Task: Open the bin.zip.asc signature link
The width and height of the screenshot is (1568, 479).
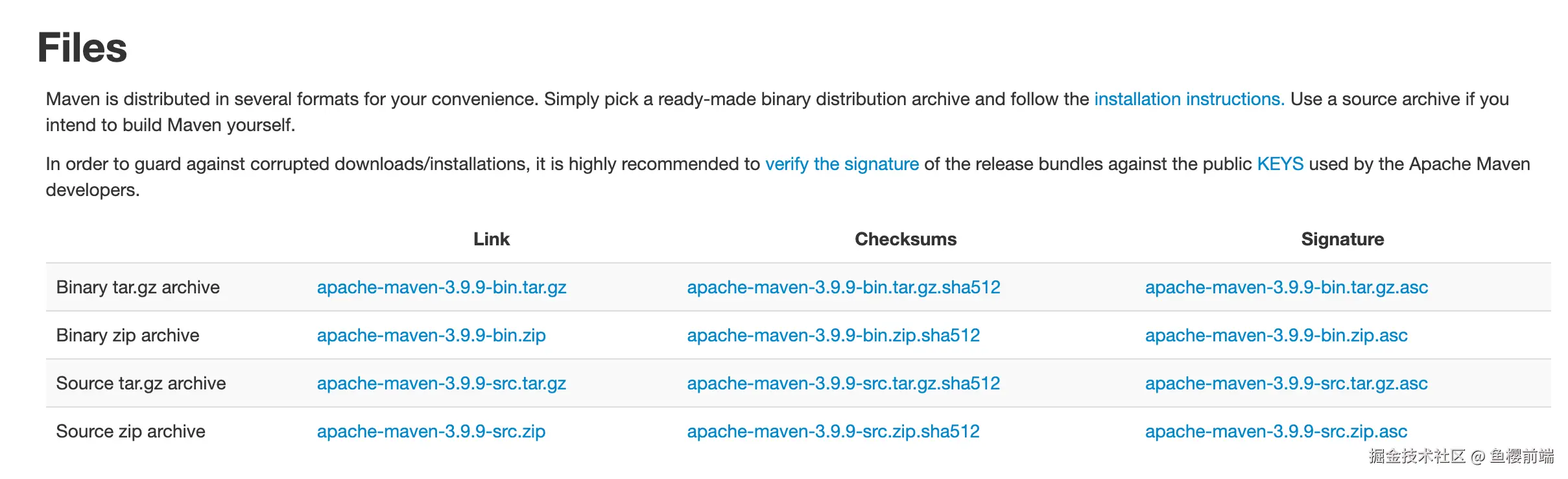Action: [1276, 336]
